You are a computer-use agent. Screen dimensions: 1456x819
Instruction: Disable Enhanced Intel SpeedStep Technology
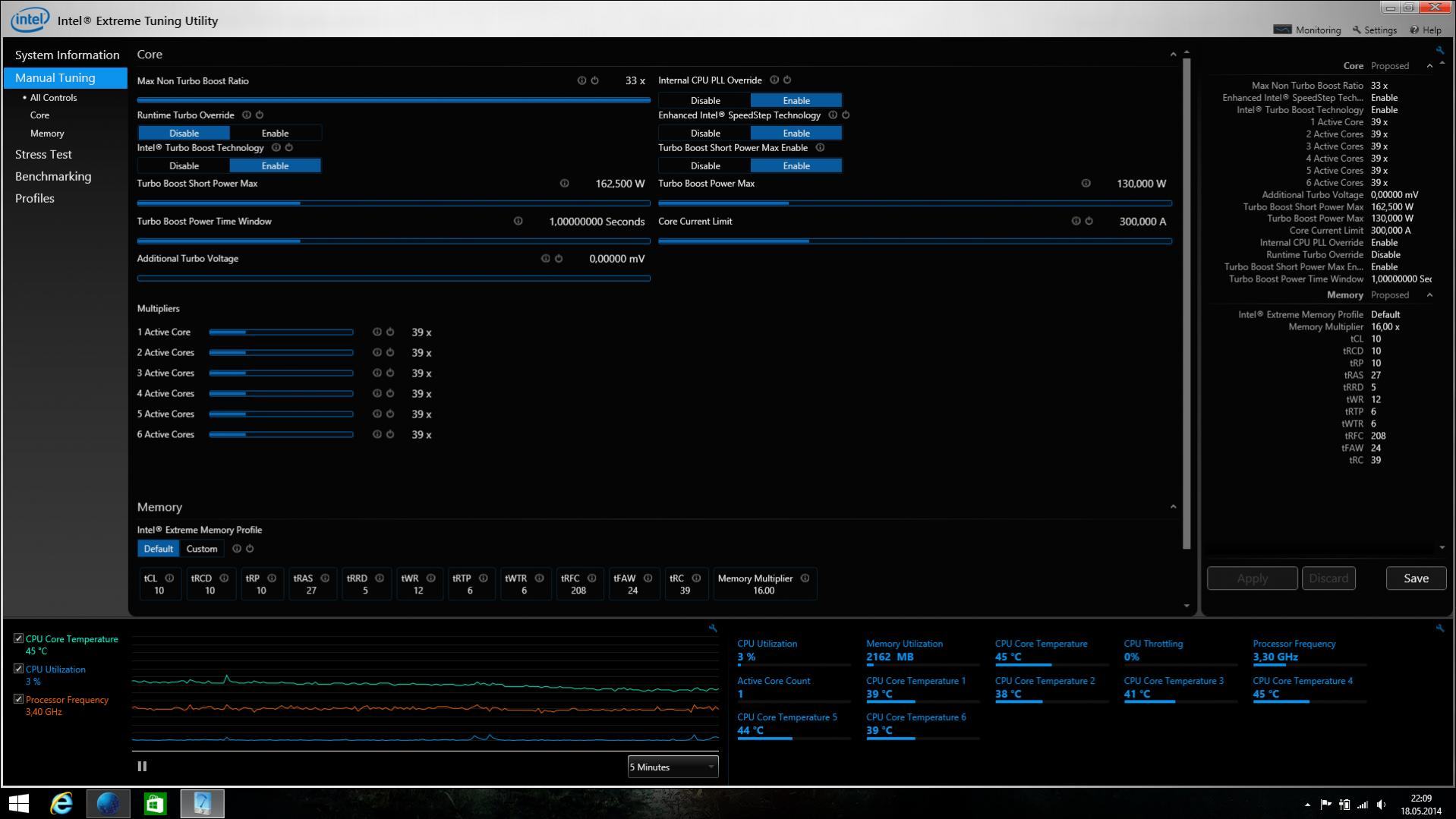(705, 134)
